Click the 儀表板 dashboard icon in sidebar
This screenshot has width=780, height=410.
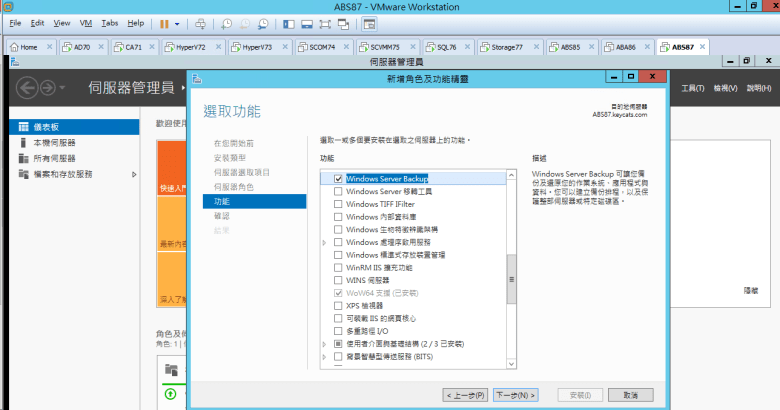23,128
